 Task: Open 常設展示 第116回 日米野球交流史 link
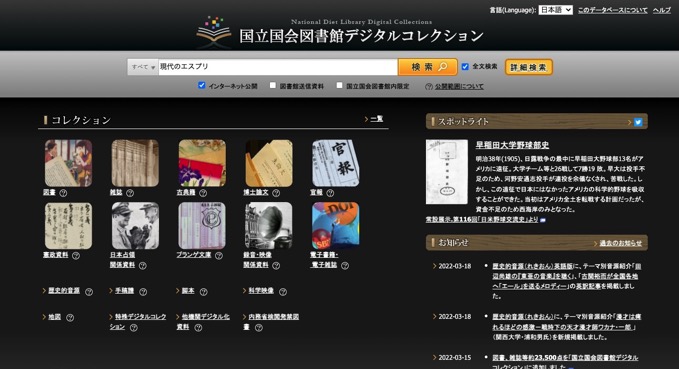click(482, 220)
